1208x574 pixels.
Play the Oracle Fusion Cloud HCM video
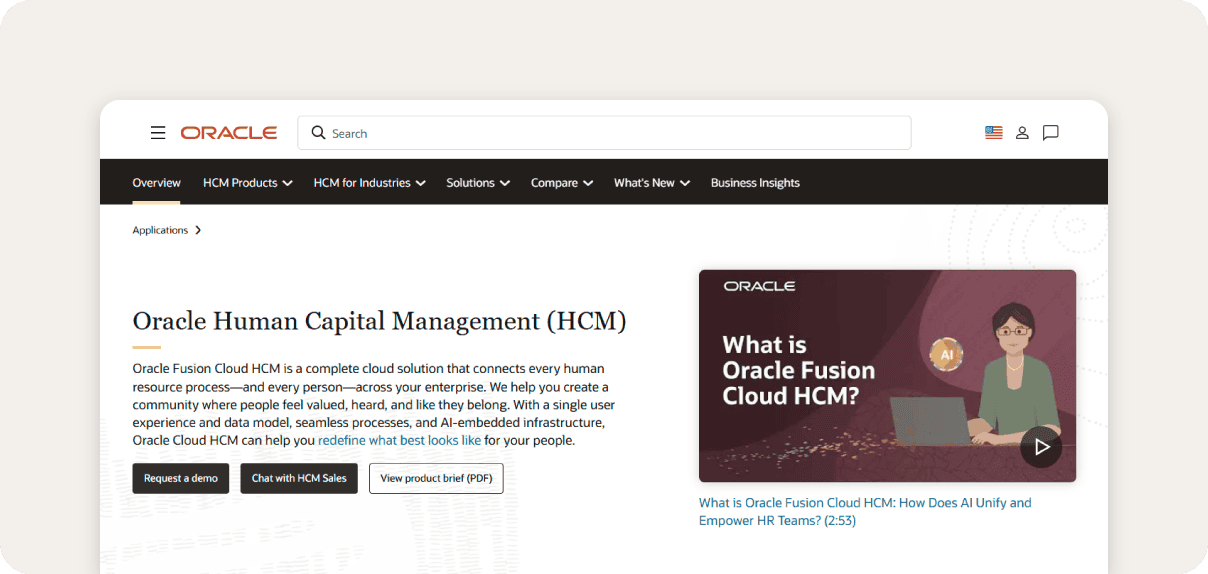[x=1041, y=447]
